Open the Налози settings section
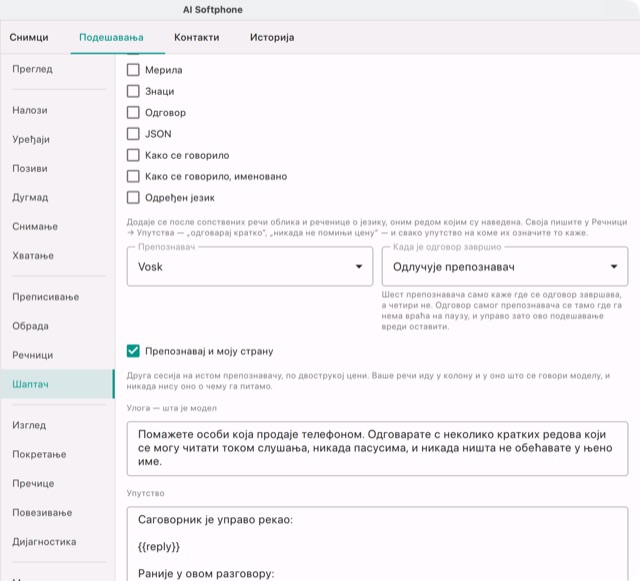The width and height of the screenshot is (640, 581). (x=57, y=110)
